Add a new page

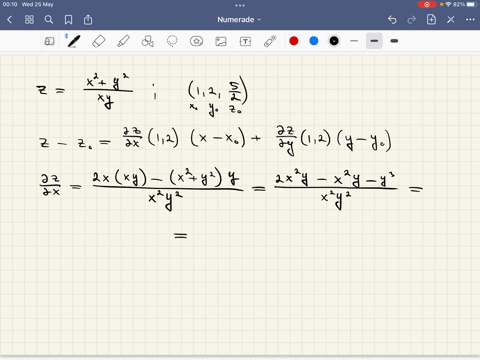point(431,20)
